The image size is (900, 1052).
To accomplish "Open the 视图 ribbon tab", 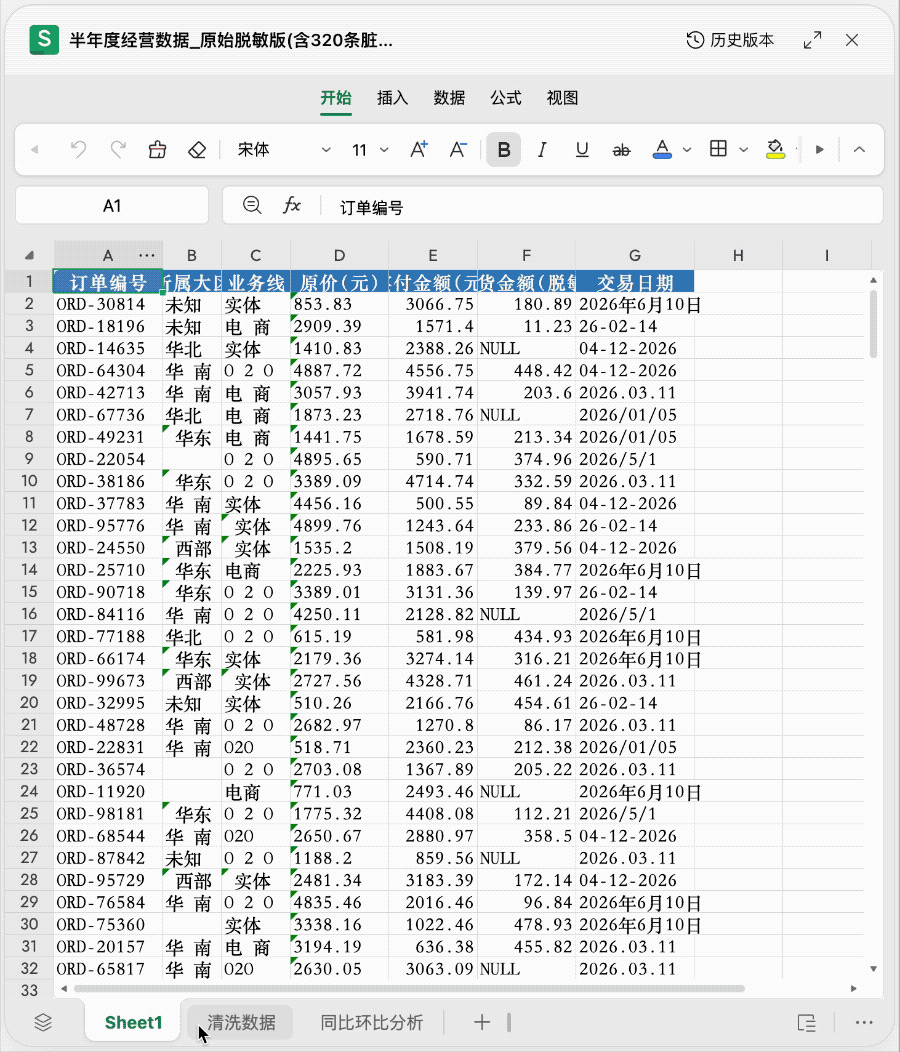I will pyautogui.click(x=562, y=98).
